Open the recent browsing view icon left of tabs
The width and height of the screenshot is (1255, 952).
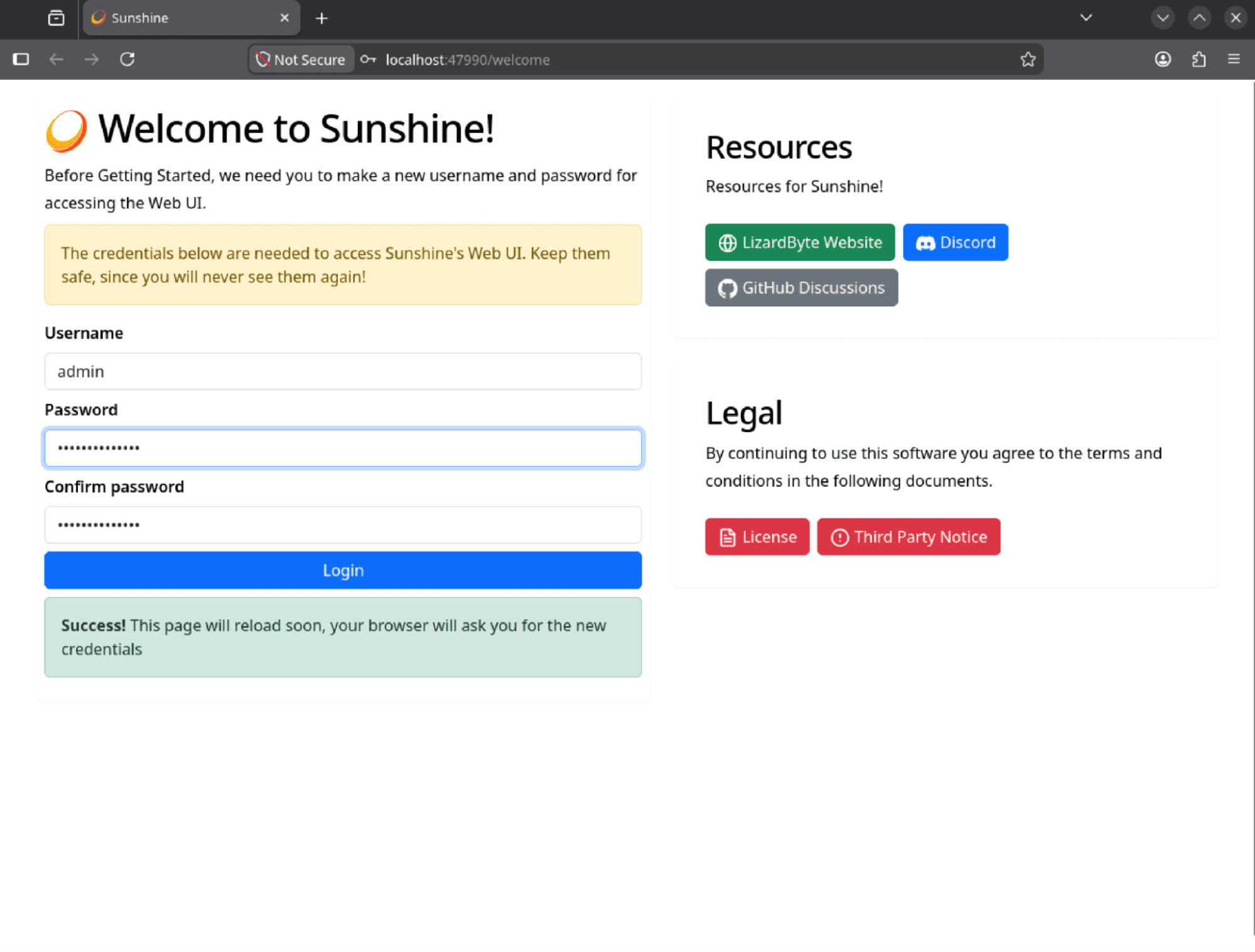click(56, 18)
